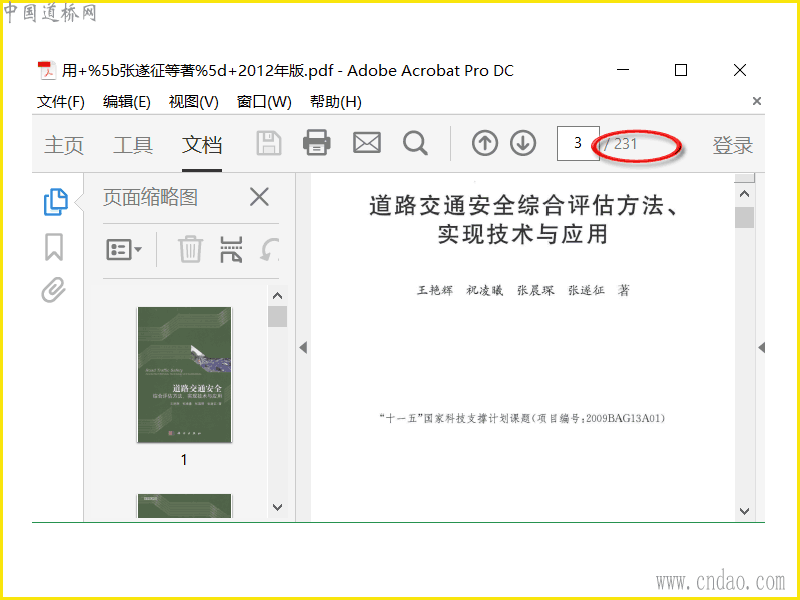Switch to the 工具 tab

point(133,145)
